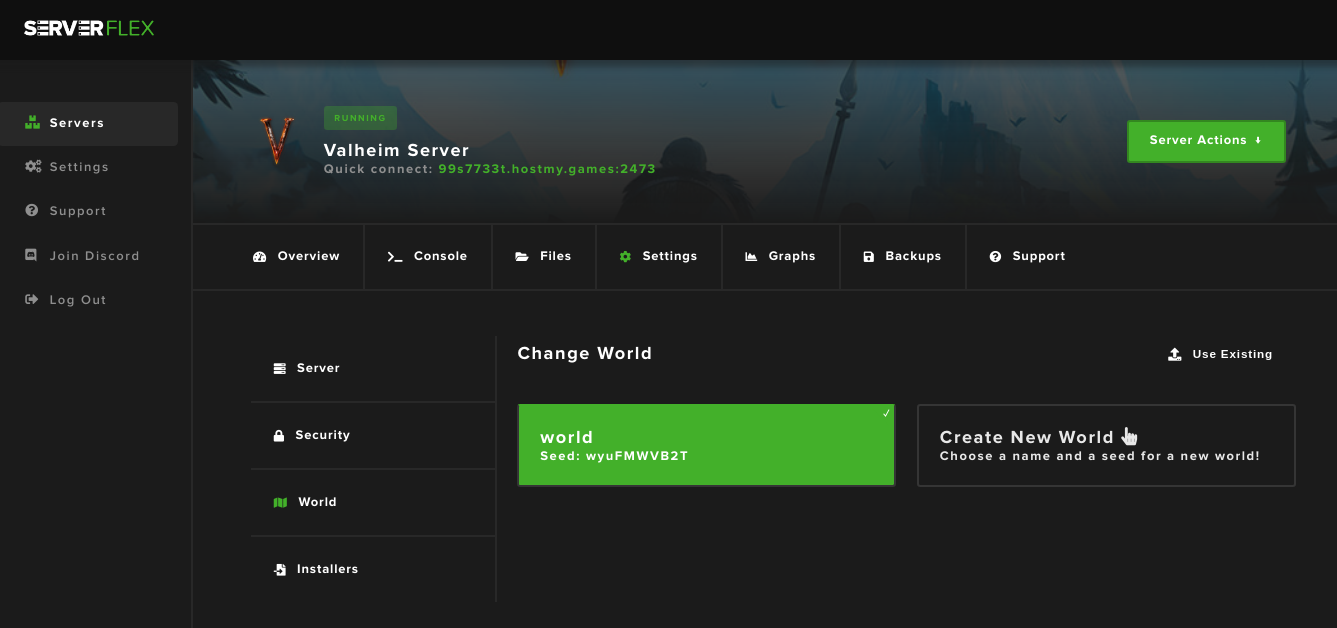Click the Join Discord icon
The width and height of the screenshot is (1337, 628).
(x=31, y=255)
